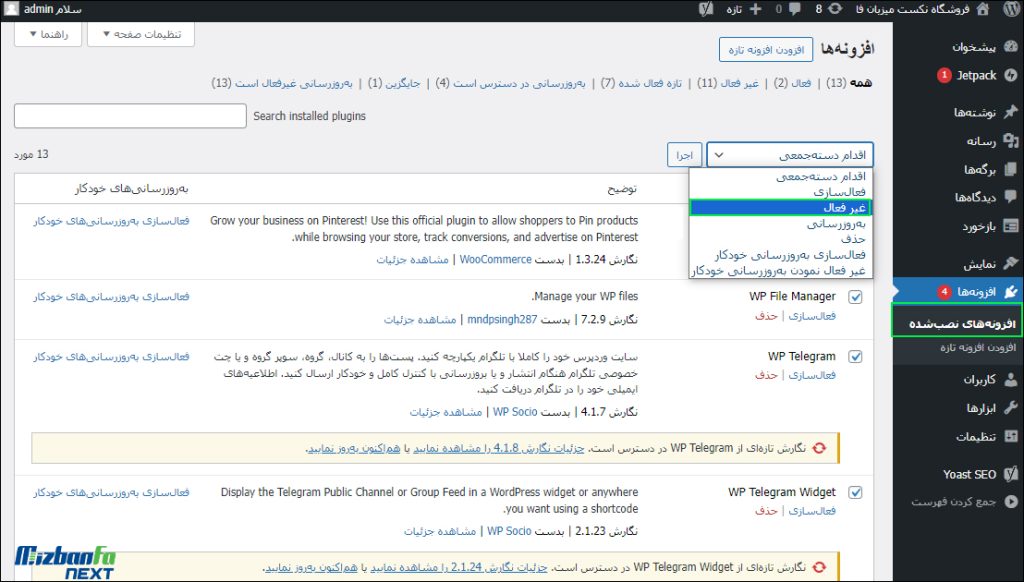Screen dimensions: 1024x582
Task: Click site name فروشگاه تست میزبان فا
Action: 913,9
